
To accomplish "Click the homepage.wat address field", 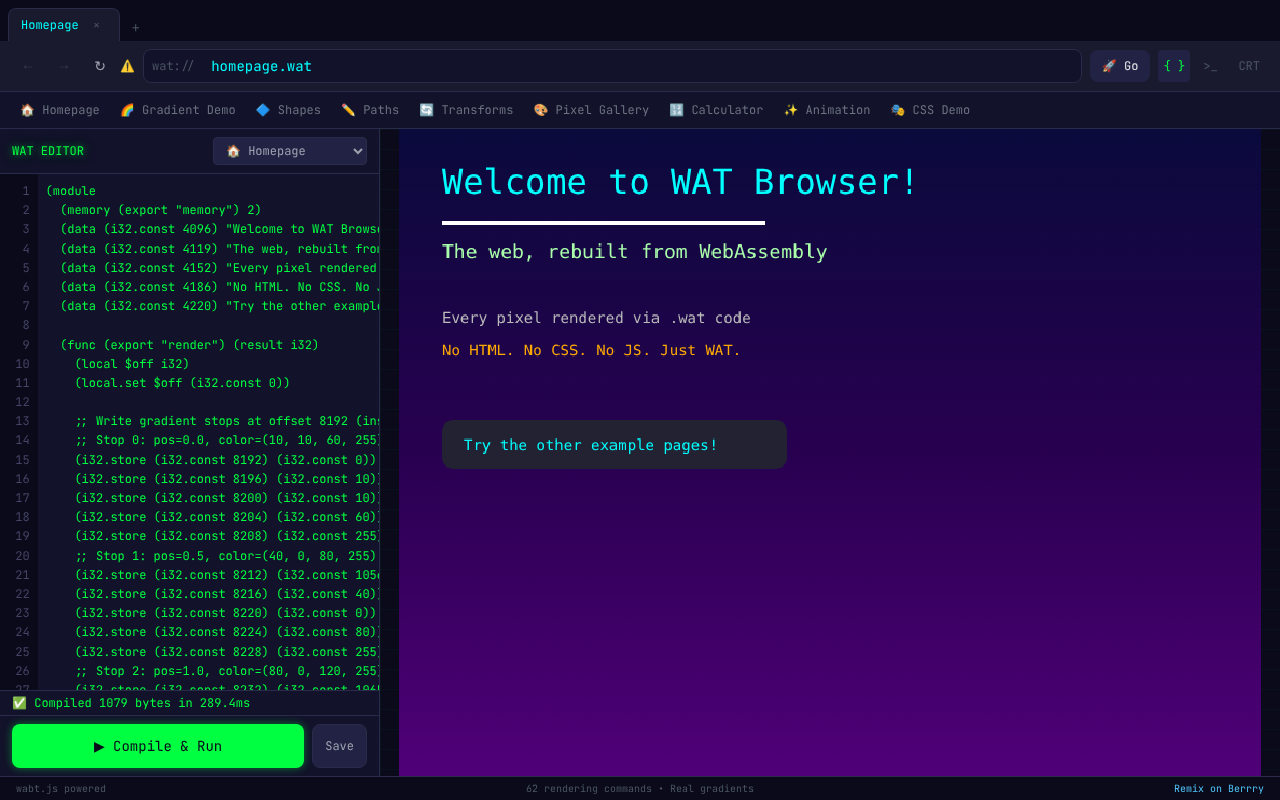I will (612, 66).
